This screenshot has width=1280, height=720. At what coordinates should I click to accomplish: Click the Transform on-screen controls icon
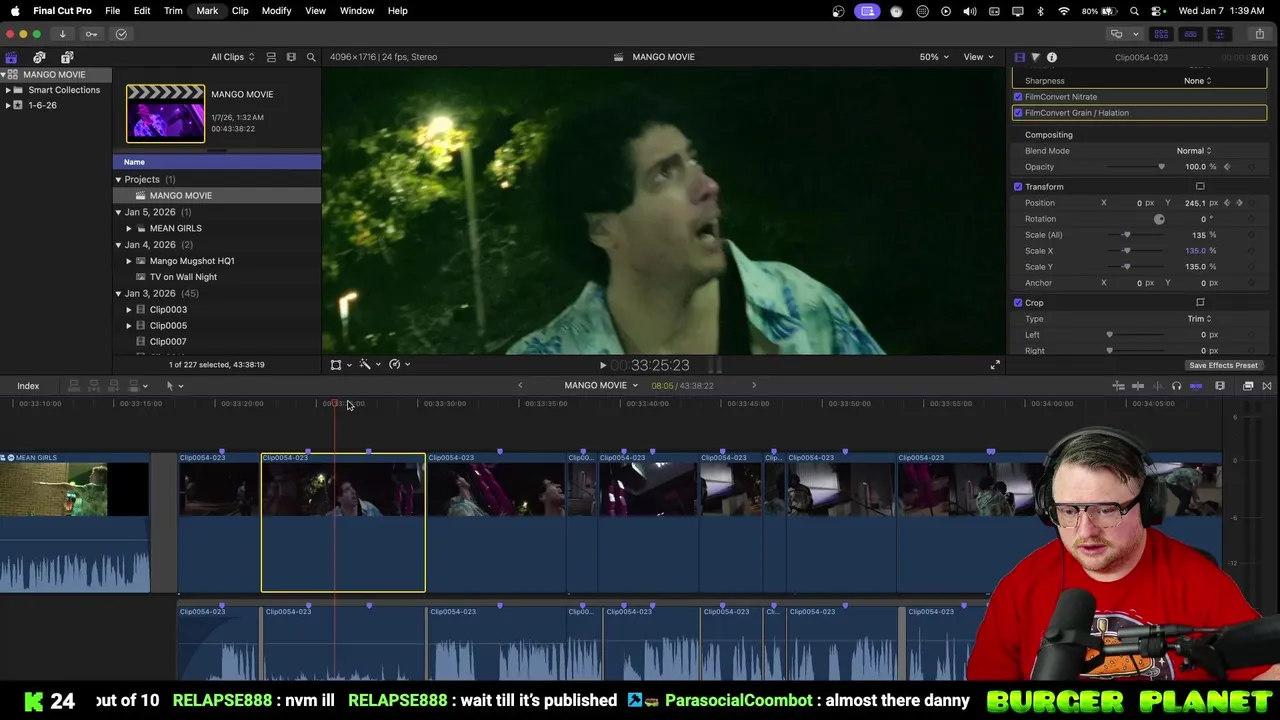(x=1200, y=187)
